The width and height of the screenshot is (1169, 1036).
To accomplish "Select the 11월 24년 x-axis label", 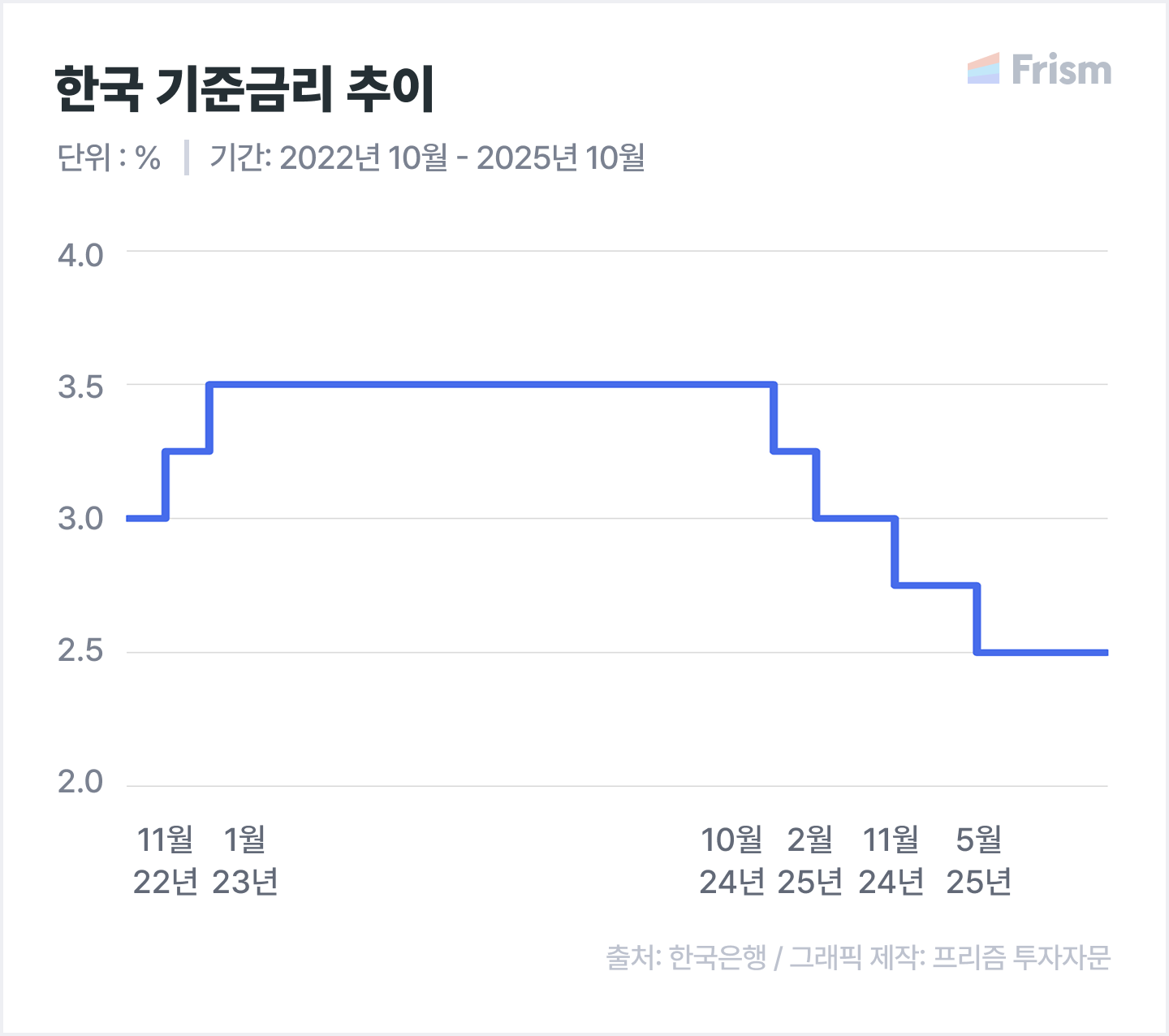I will pyautogui.click(x=891, y=860).
